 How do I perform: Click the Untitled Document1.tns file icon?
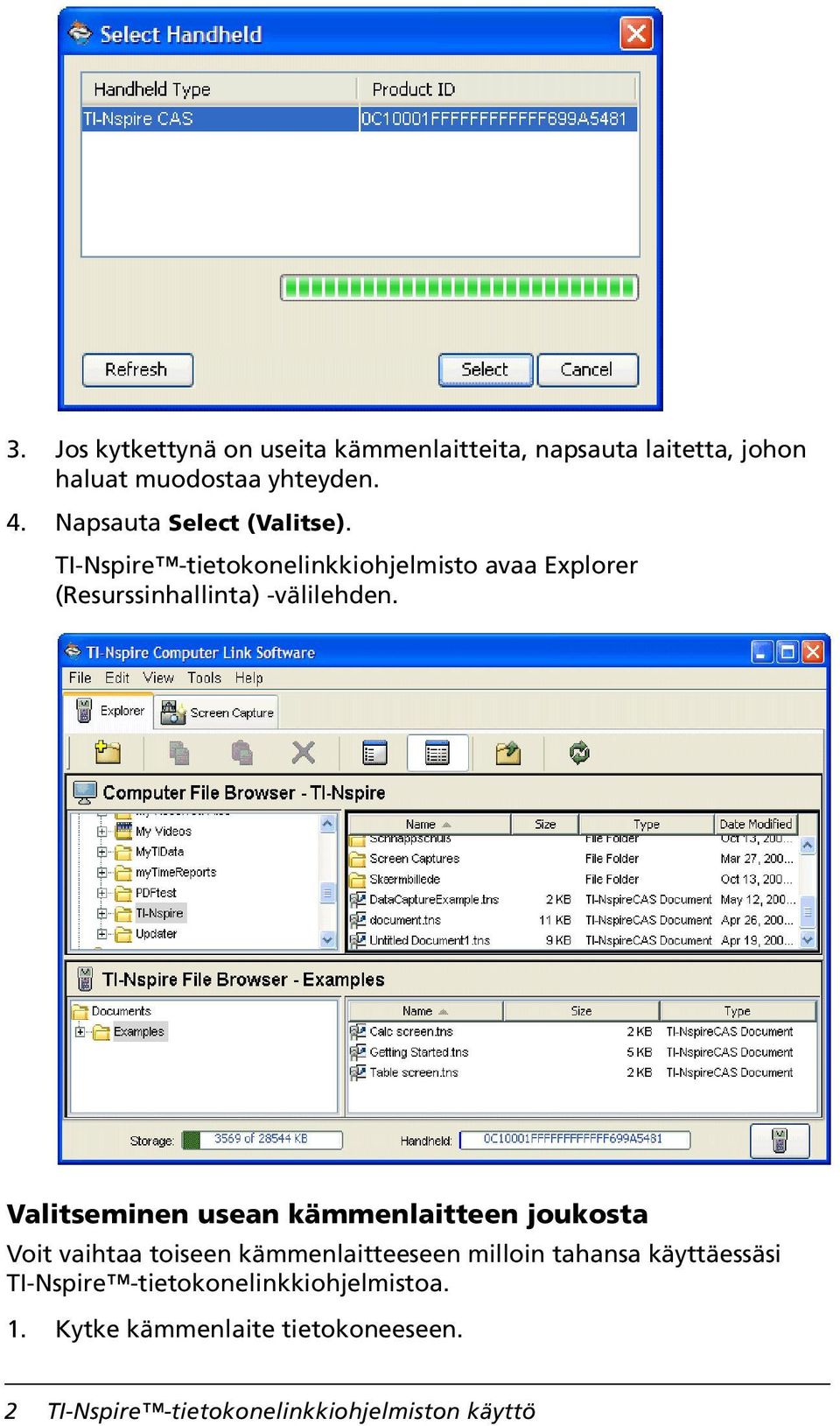(357, 940)
